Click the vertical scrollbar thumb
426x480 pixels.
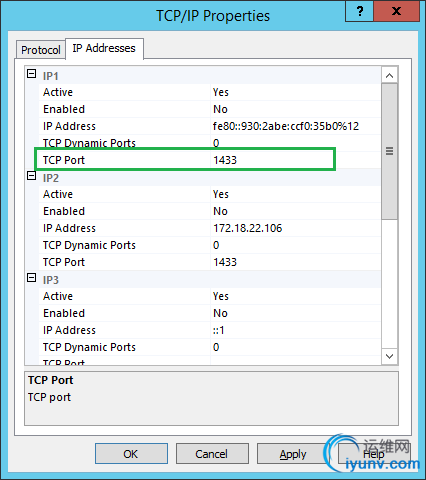[x=389, y=151]
